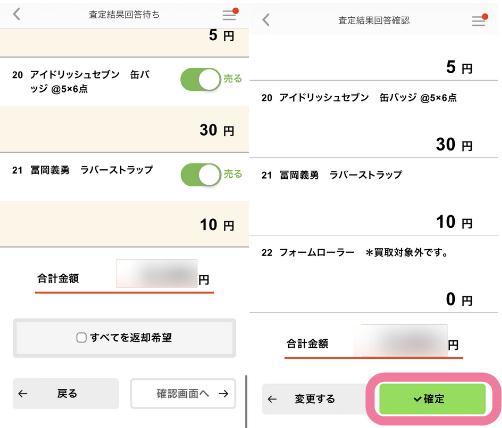
Task: Open hamburger menu on 査定結果回答待ち screen
Action: click(229, 15)
